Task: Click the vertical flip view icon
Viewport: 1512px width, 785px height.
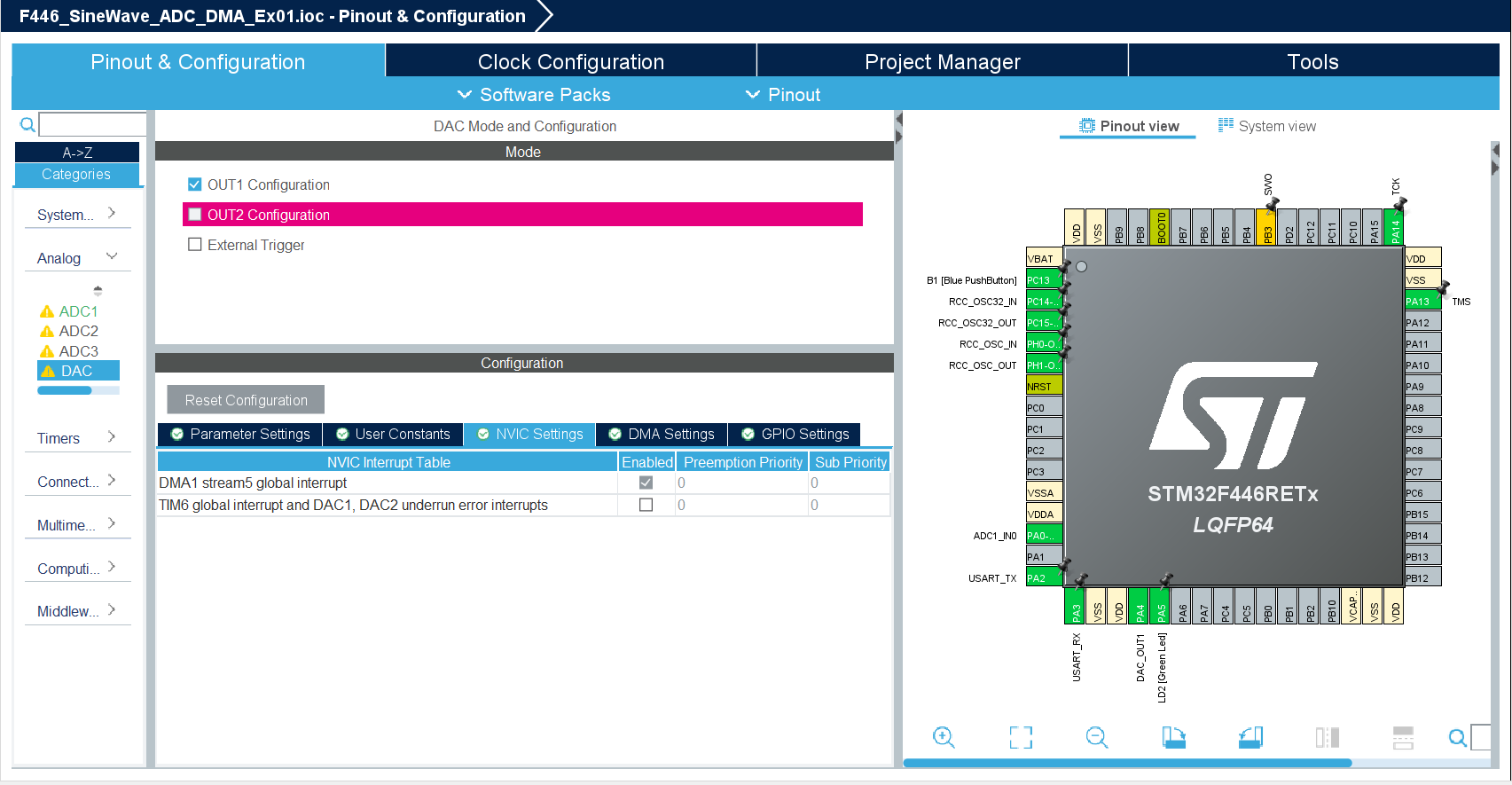Action: coord(1328,737)
